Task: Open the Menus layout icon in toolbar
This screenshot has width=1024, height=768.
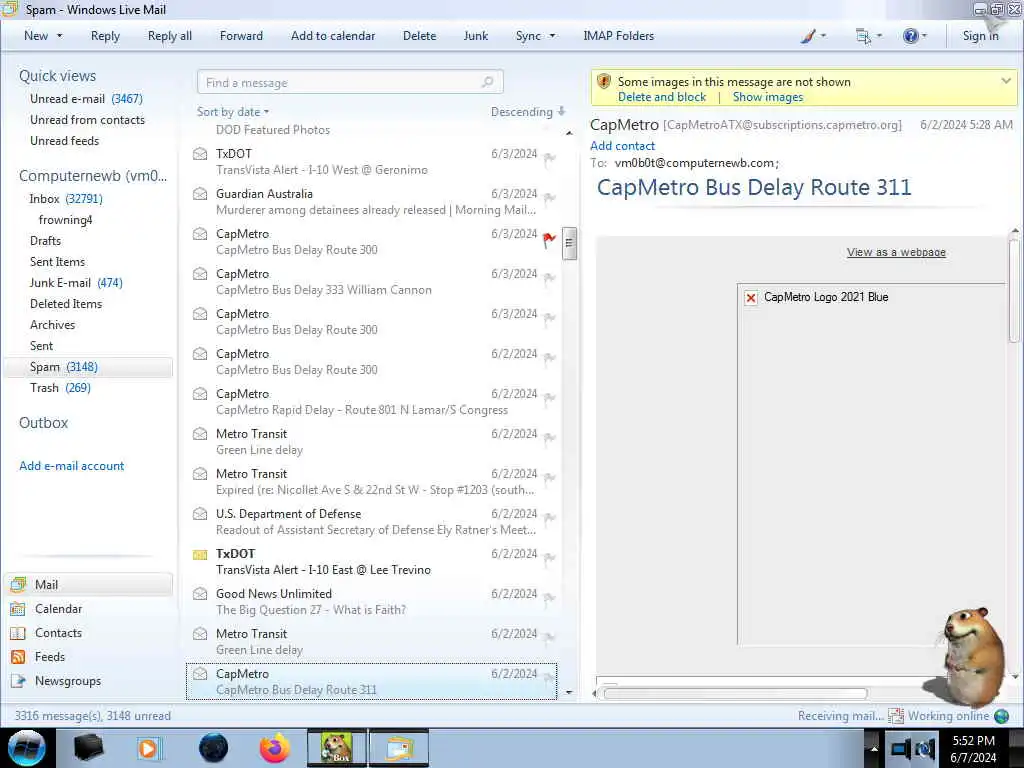Action: click(x=863, y=37)
